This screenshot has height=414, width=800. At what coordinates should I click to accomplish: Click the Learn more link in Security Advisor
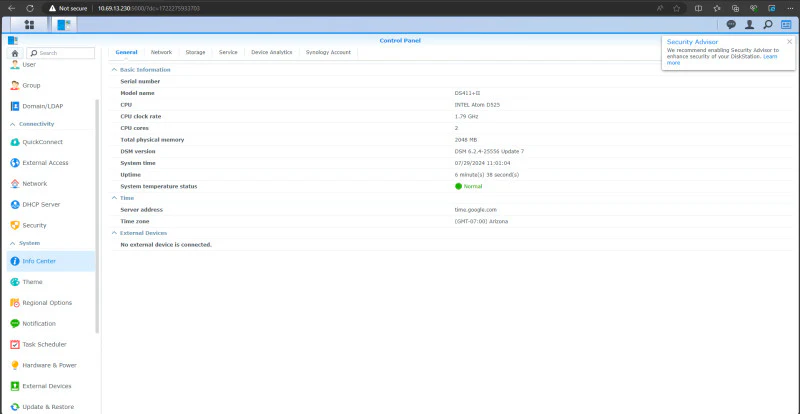click(770, 57)
